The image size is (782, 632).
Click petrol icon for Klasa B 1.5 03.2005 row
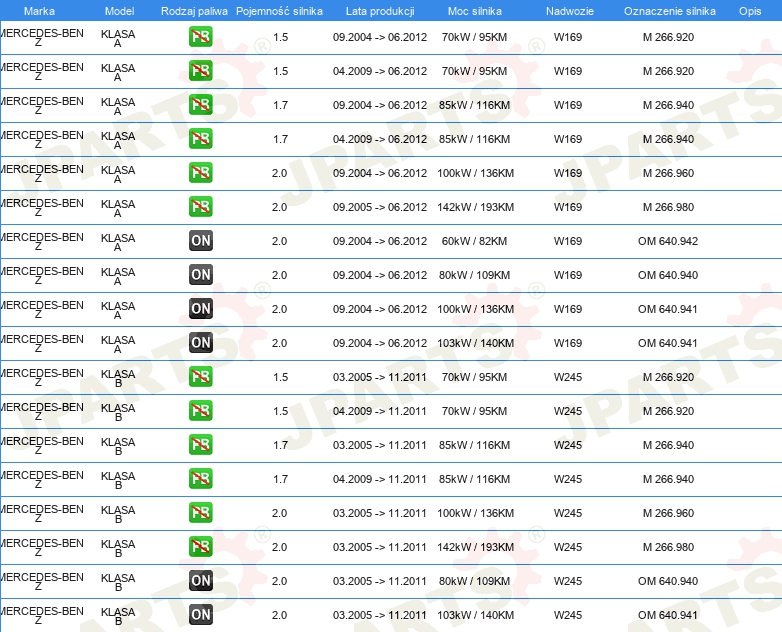pyautogui.click(x=200, y=377)
